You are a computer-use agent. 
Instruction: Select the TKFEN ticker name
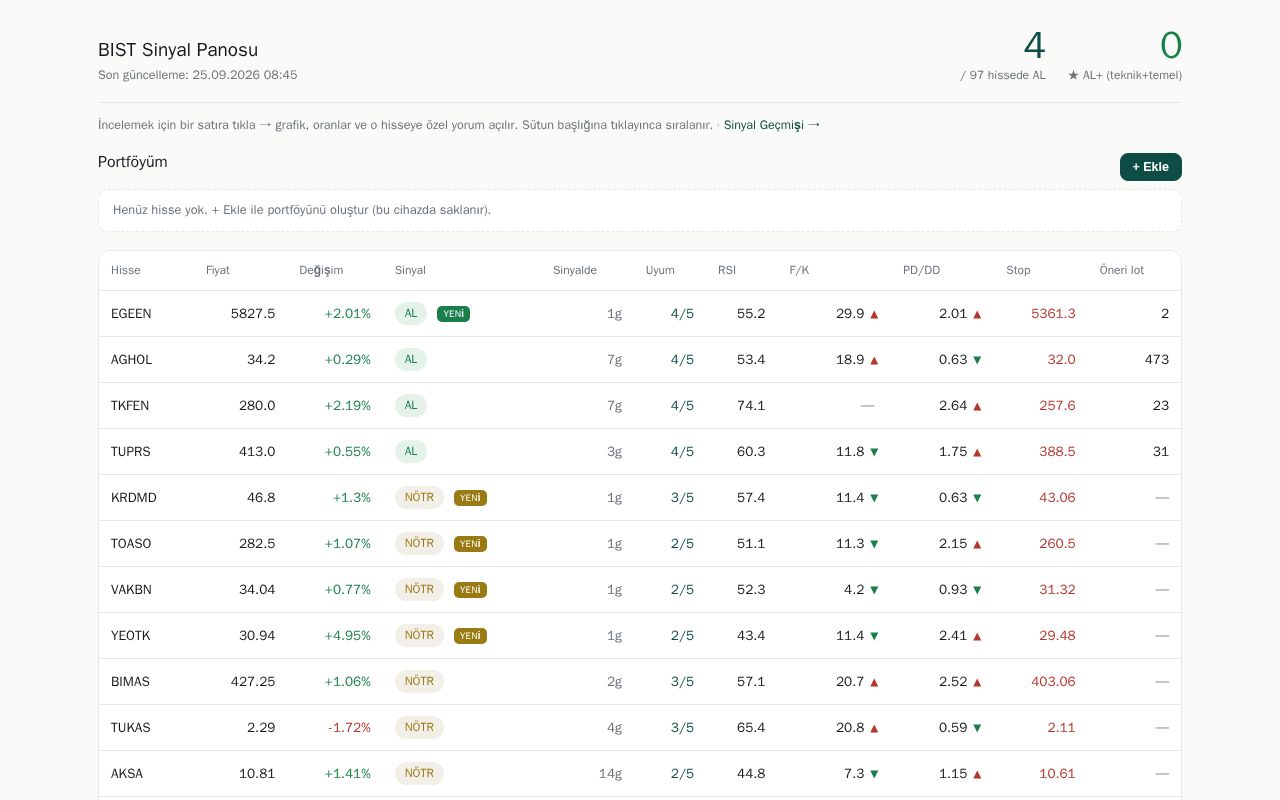pyautogui.click(x=130, y=406)
